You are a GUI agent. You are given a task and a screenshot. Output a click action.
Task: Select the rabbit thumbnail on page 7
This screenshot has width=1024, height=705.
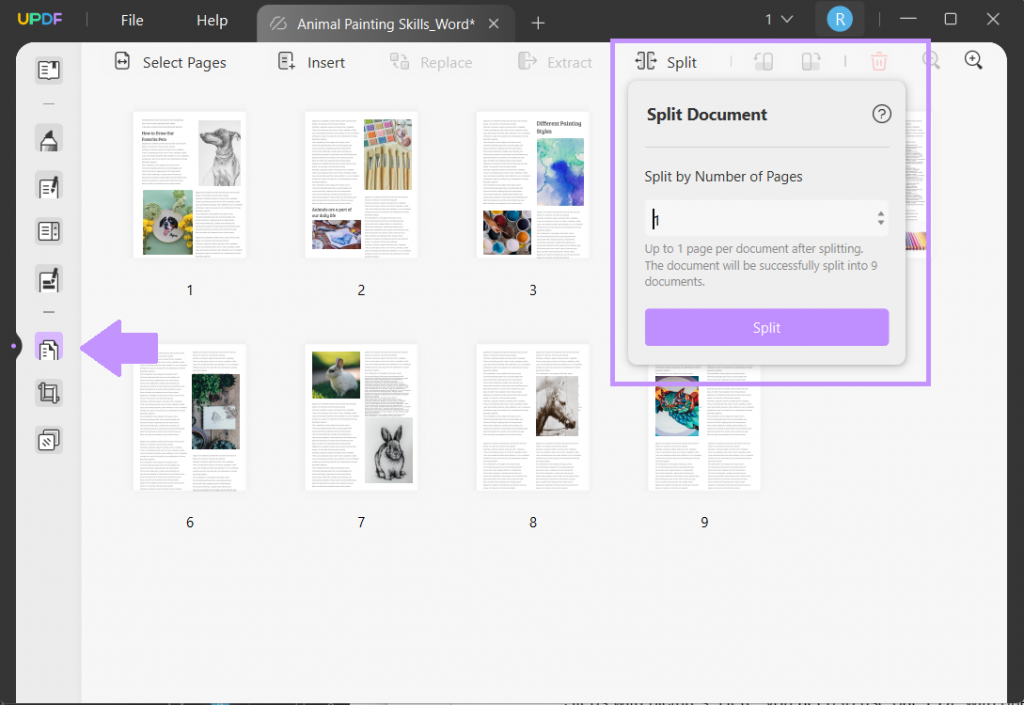(361, 417)
